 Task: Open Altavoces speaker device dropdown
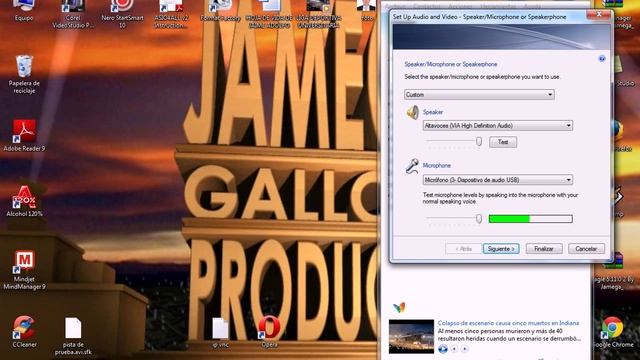point(498,126)
